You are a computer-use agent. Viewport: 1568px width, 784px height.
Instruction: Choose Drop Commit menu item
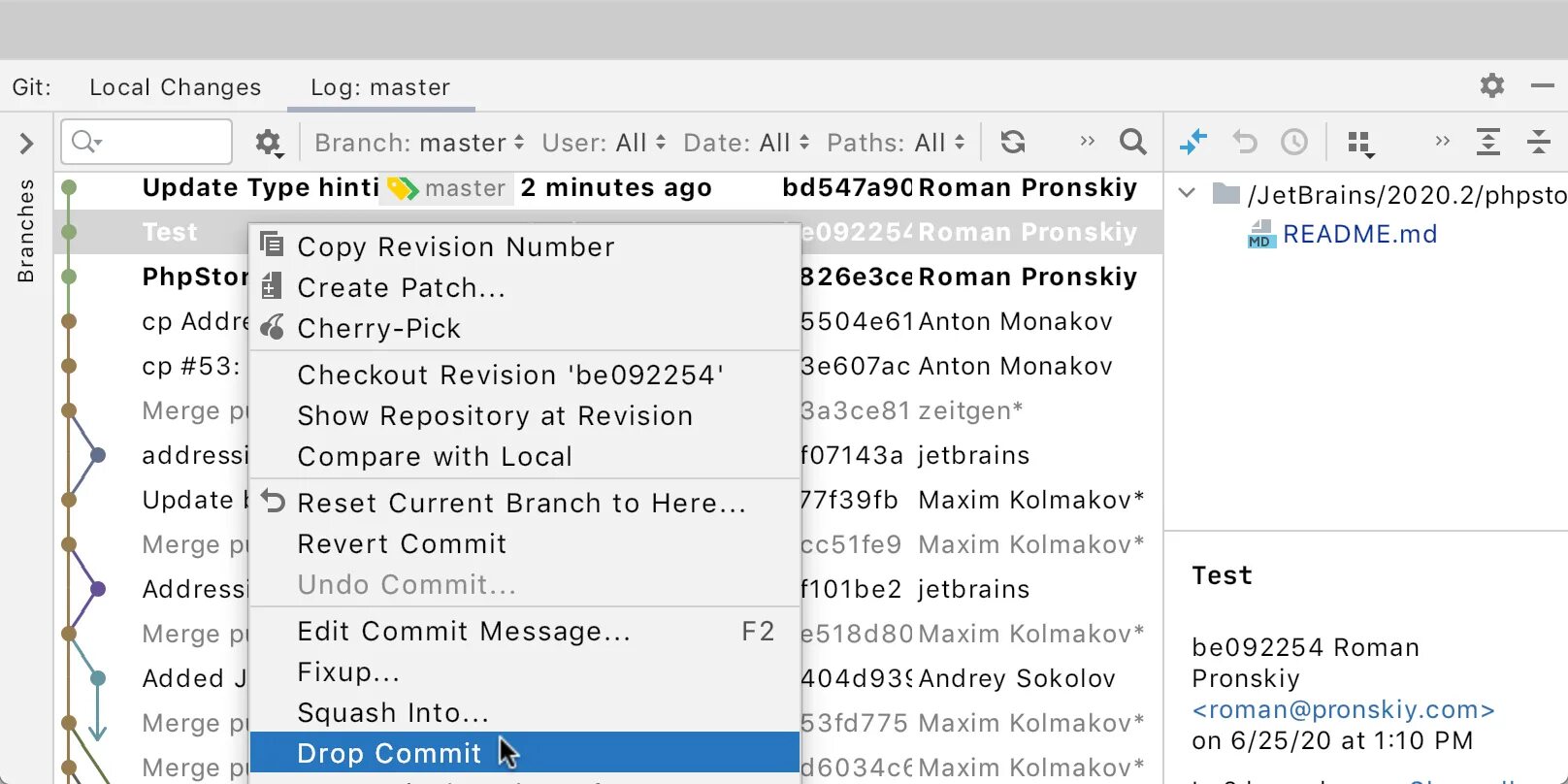click(525, 753)
